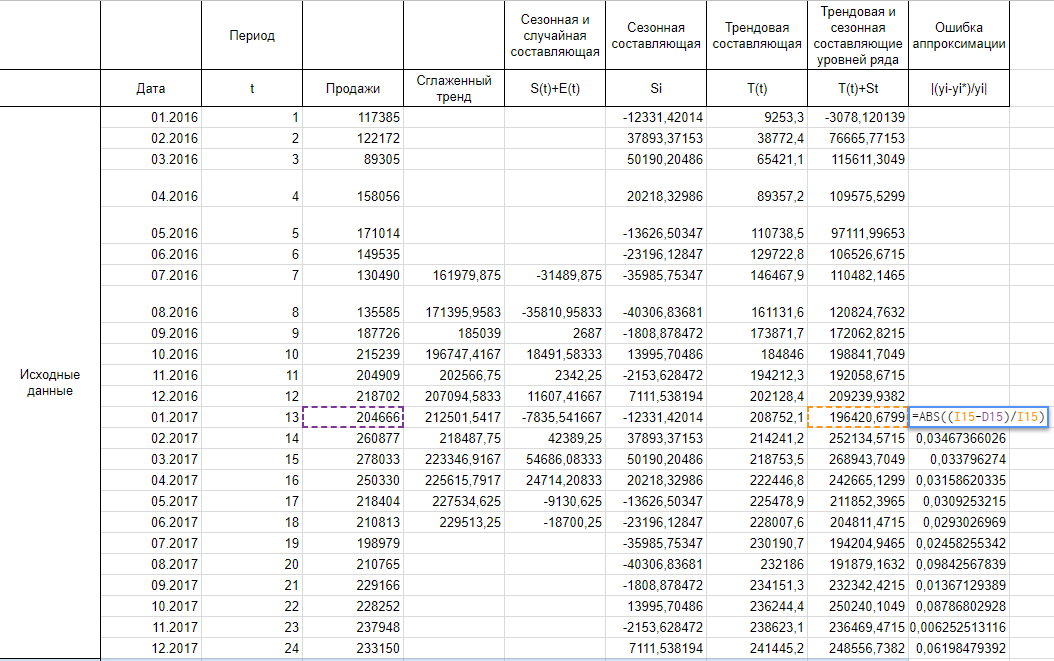
Task: Select the 'Исходные данные' merged cell
Action: (x=50, y=382)
